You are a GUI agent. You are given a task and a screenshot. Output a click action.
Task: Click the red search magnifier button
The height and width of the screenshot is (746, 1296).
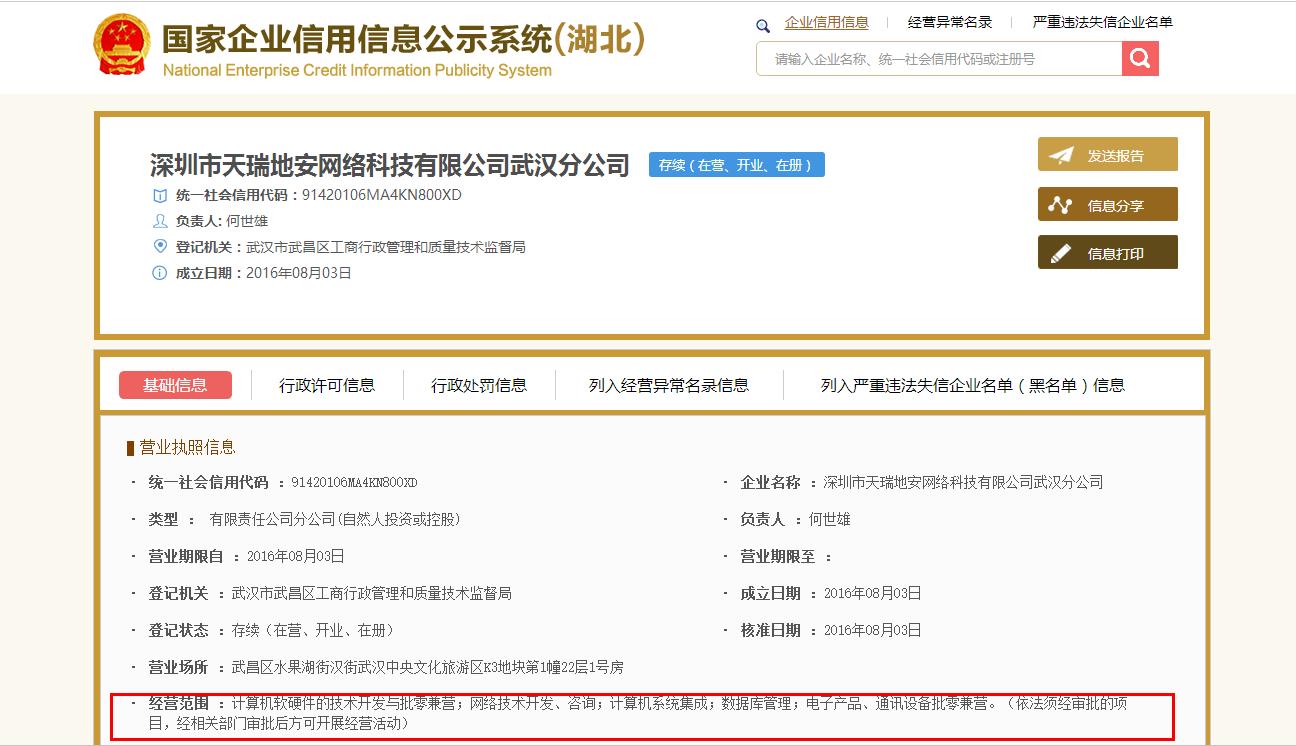point(1140,59)
